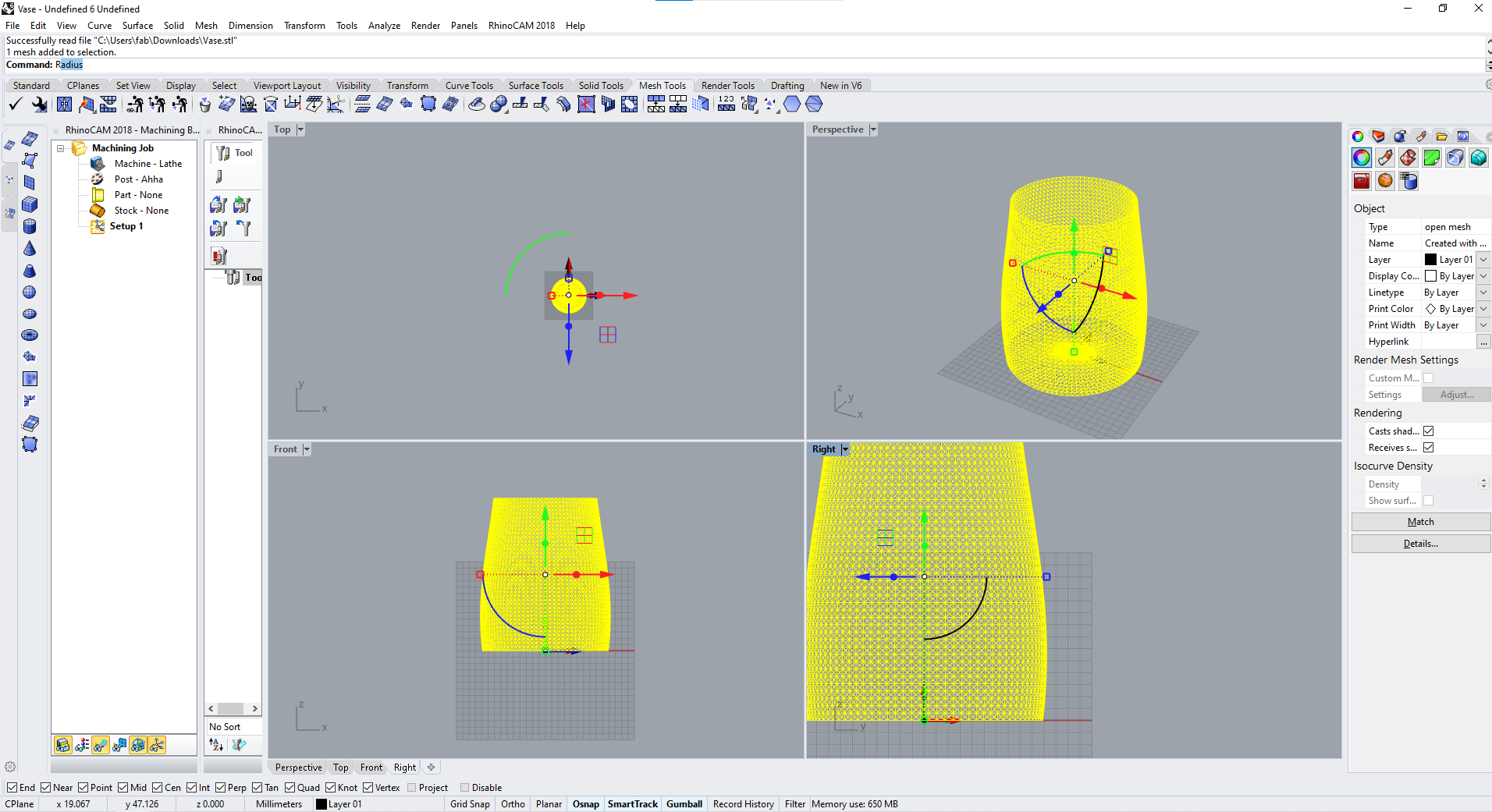Click the Layers tab icon in panel header
Screen dimensions: 1492x812
click(1379, 137)
